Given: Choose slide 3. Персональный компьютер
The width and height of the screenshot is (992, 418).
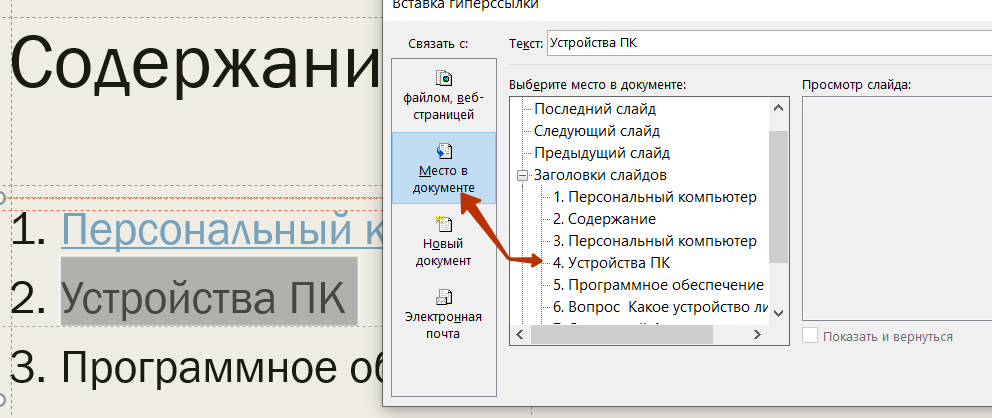Looking at the screenshot, I should coord(655,241).
